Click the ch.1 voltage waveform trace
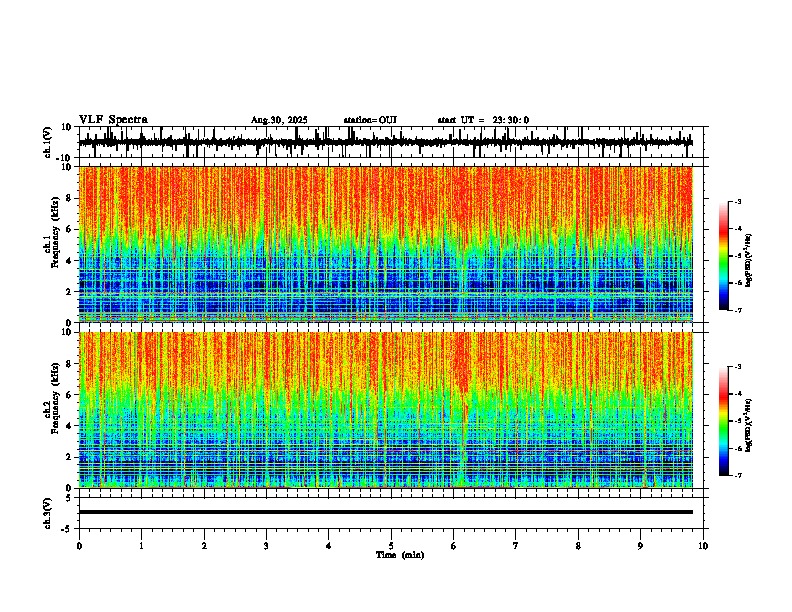This screenshot has height=612, width=792. coord(386,142)
